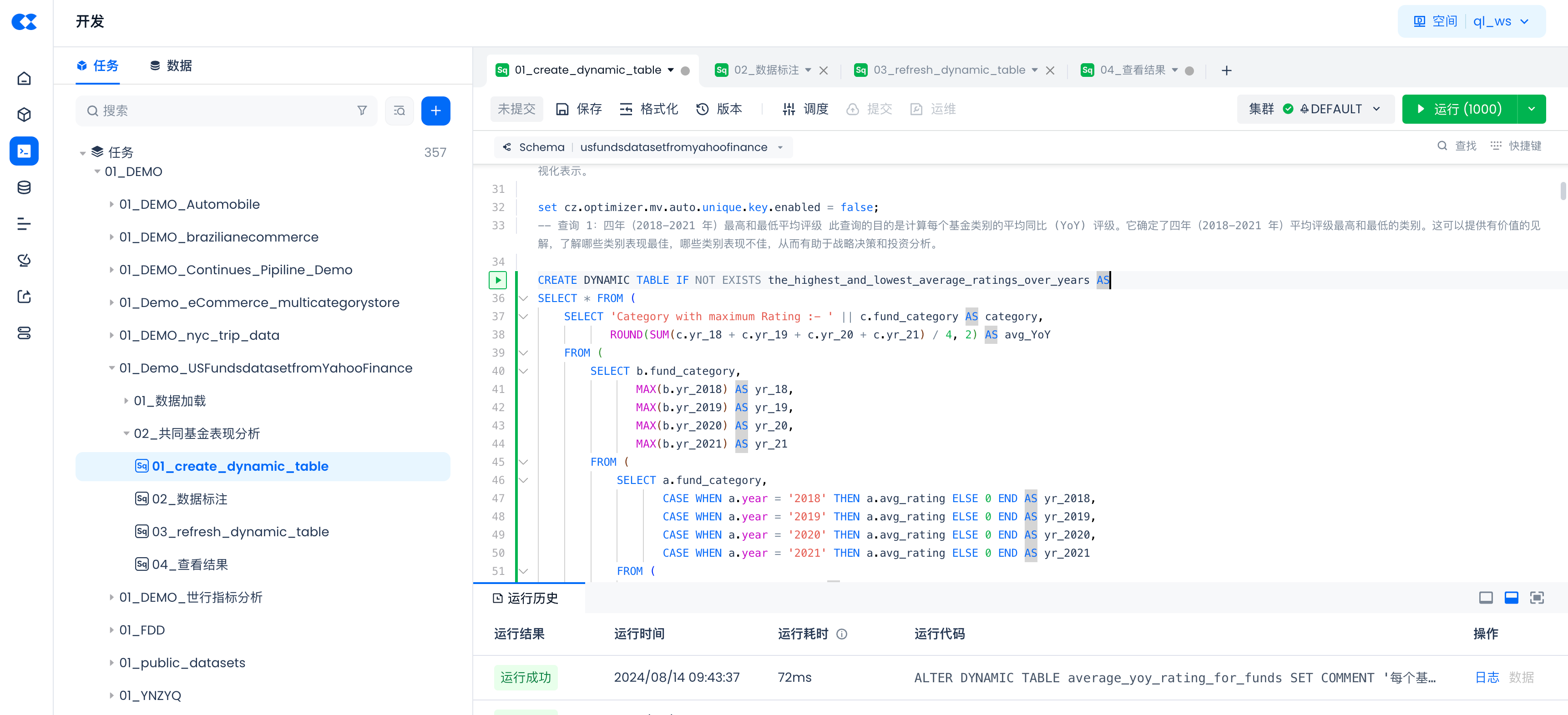Click the 格式化 format toolbar icon

(648, 109)
